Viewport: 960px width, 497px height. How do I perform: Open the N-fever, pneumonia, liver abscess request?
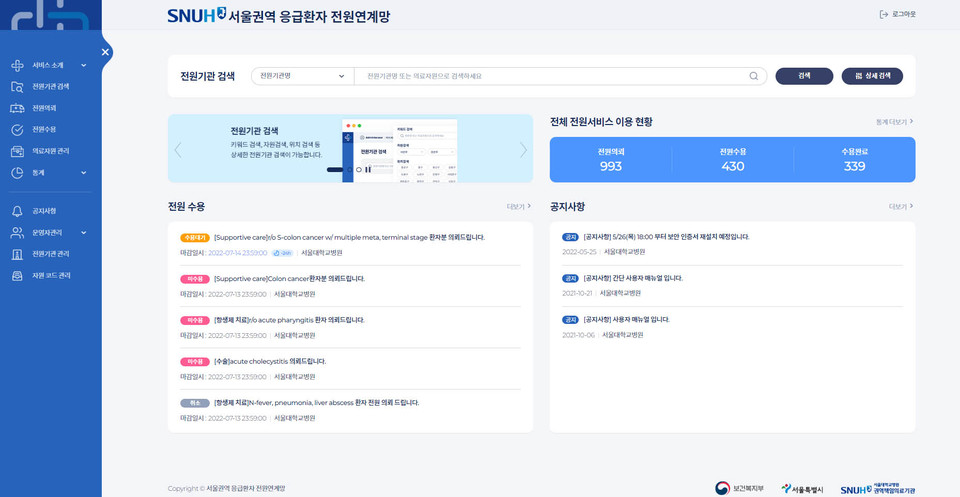click(317, 403)
